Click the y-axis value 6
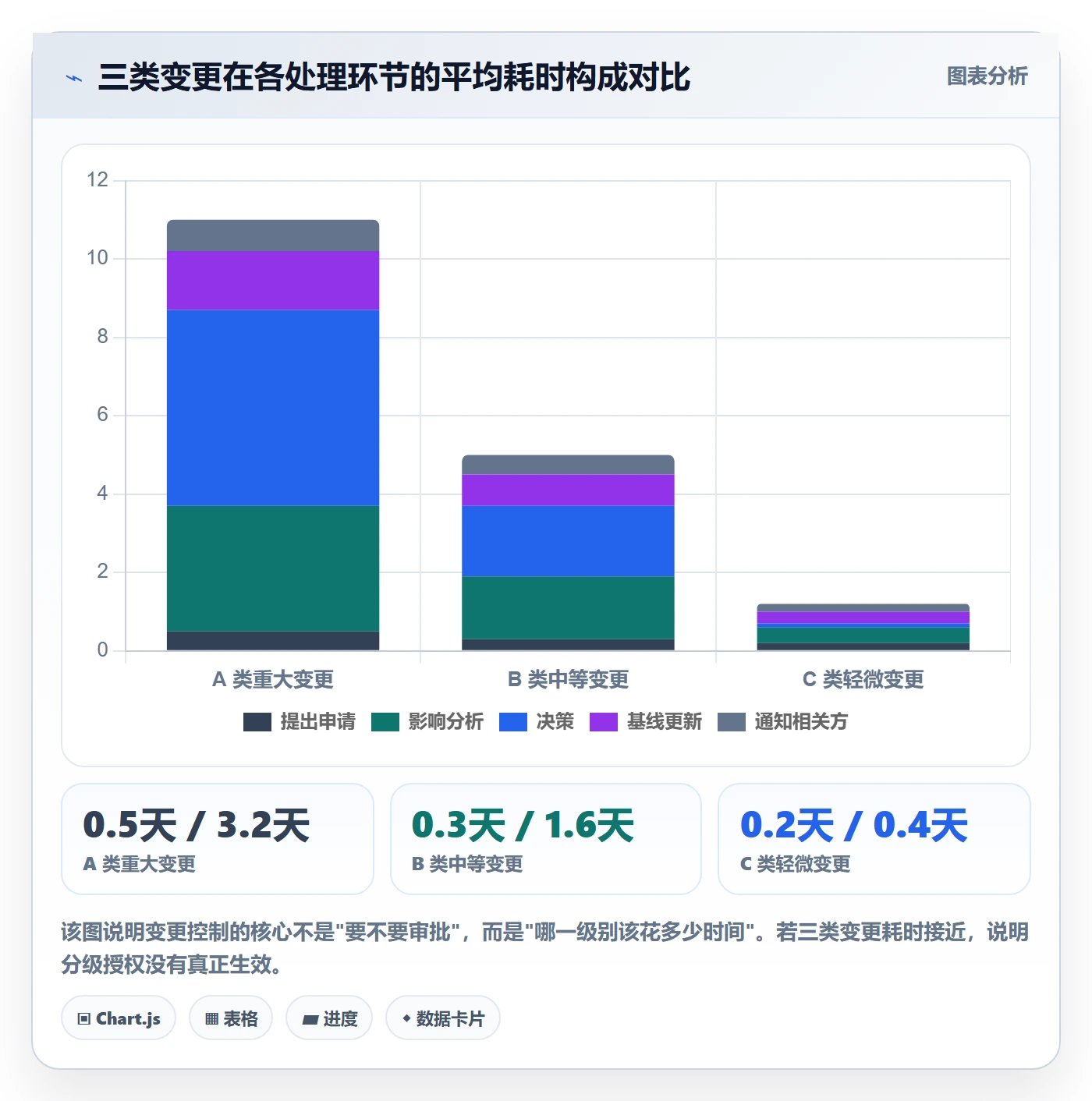This screenshot has width=1092, height=1101. coord(102,415)
